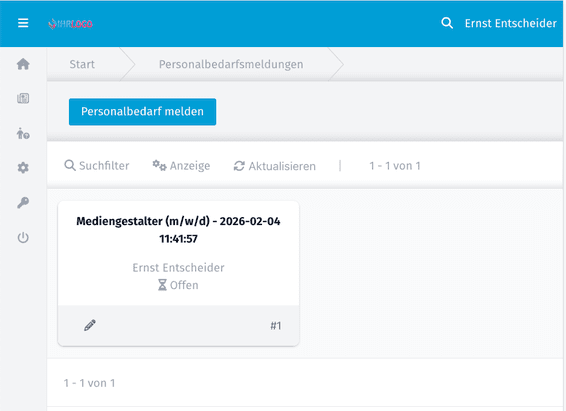Image resolution: width=566 pixels, height=411 pixels.
Task: Open settings gear in sidebar
Action: 23,168
